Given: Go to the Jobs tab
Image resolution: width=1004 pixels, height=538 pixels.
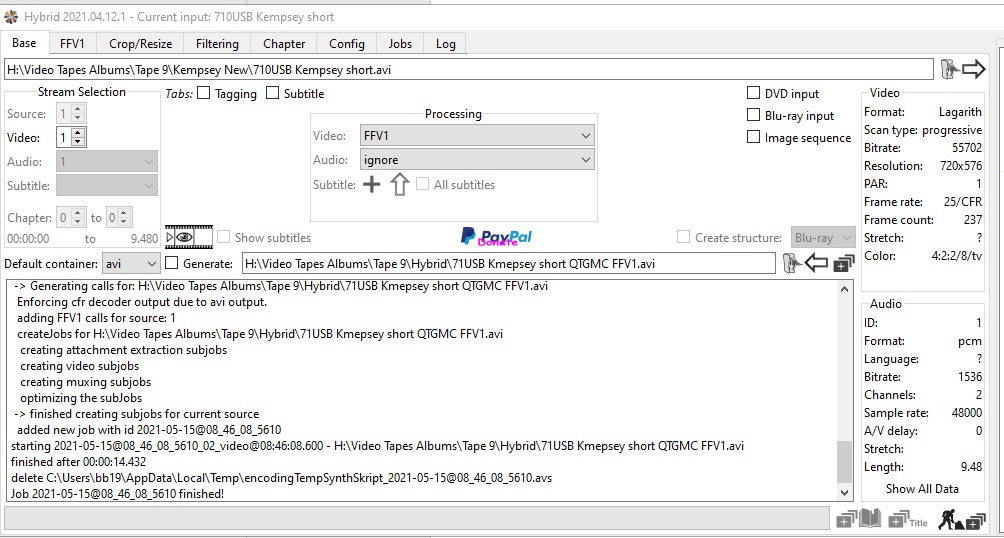Looking at the screenshot, I should pos(400,44).
